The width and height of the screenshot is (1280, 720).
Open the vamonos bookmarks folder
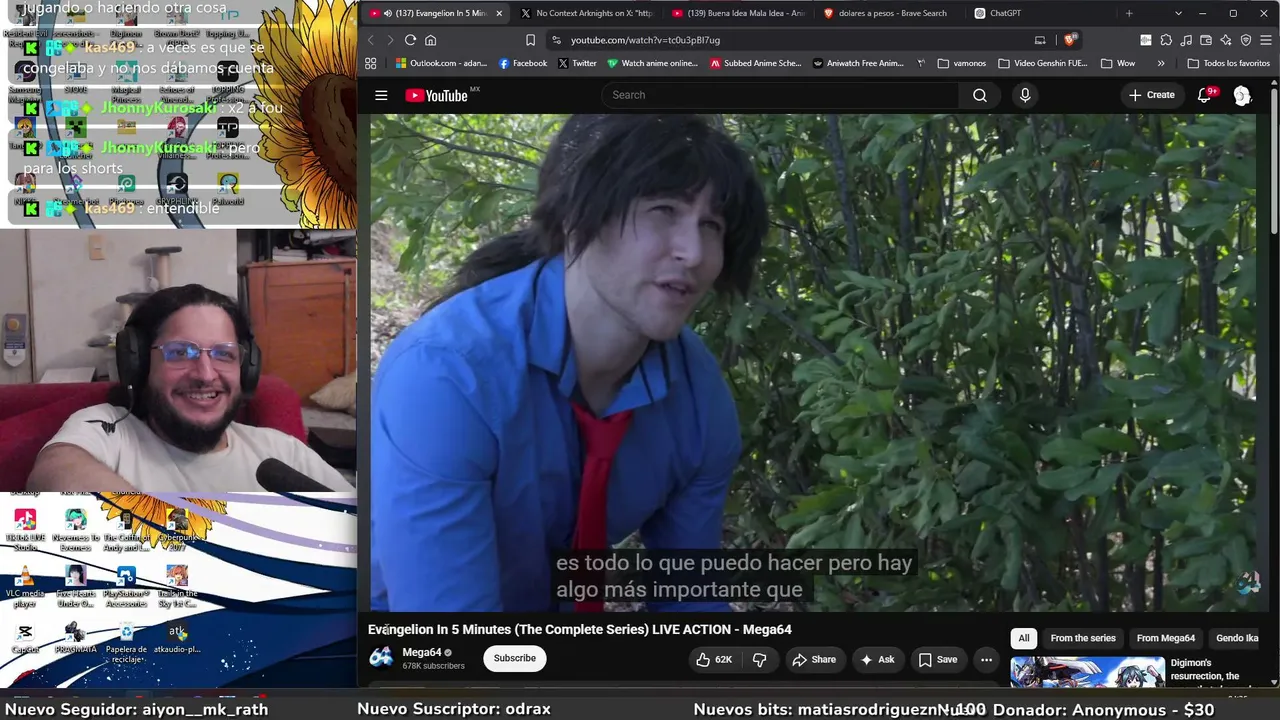coord(962,63)
